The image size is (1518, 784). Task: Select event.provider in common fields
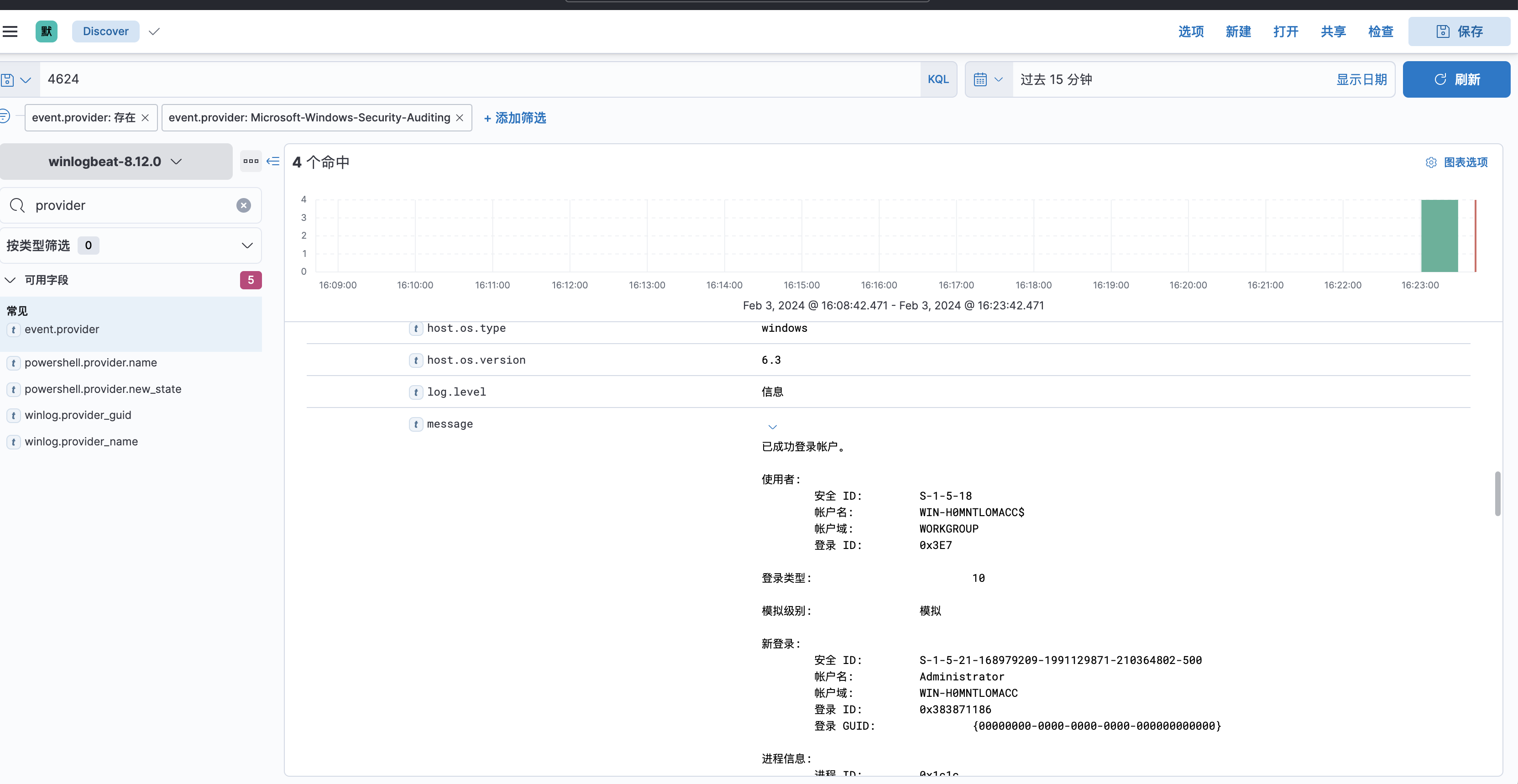coord(62,330)
